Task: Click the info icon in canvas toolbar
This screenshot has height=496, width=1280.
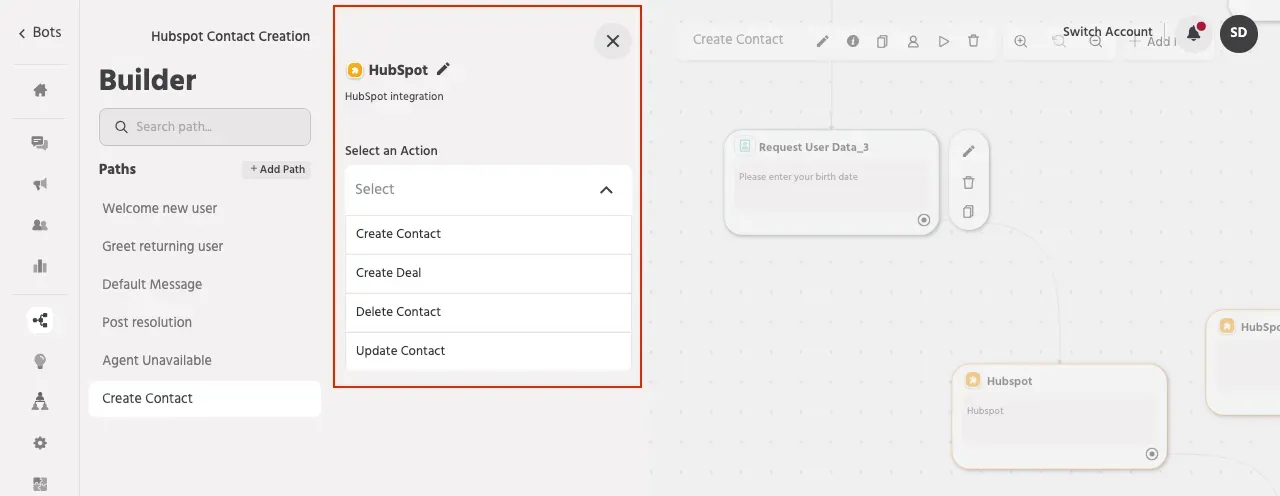Action: [853, 41]
